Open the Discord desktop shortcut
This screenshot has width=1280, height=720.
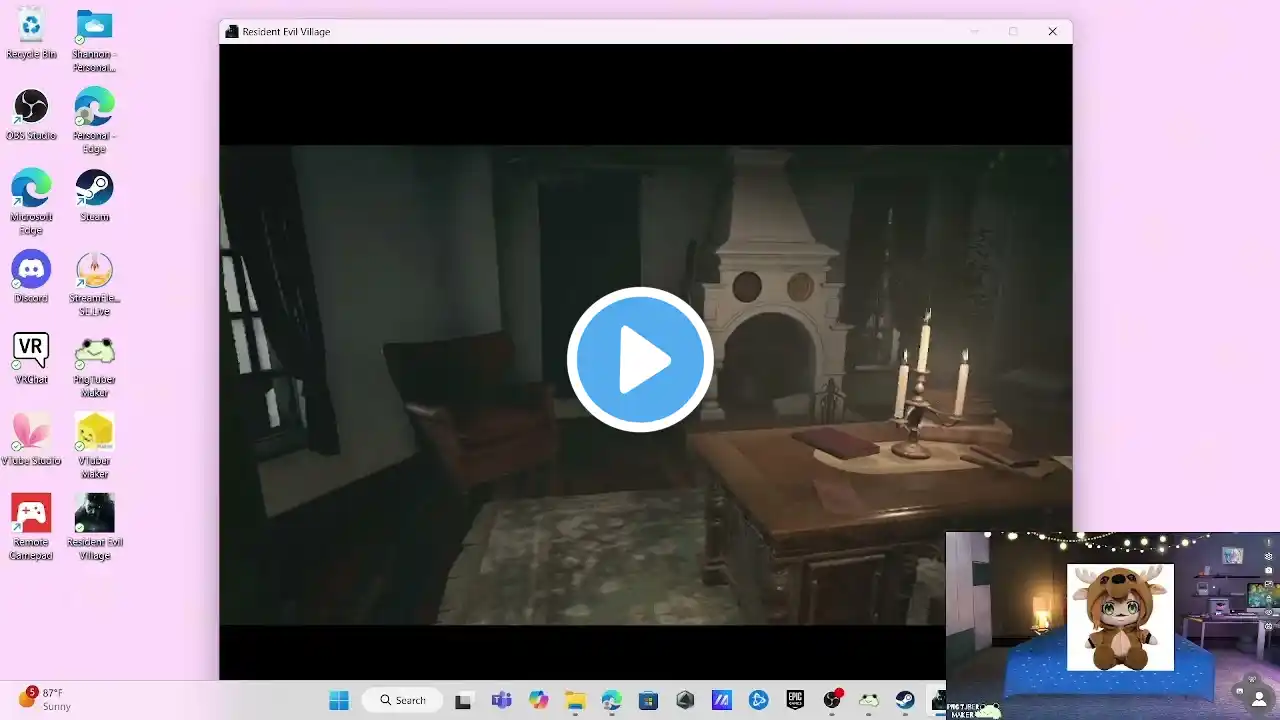(x=31, y=277)
